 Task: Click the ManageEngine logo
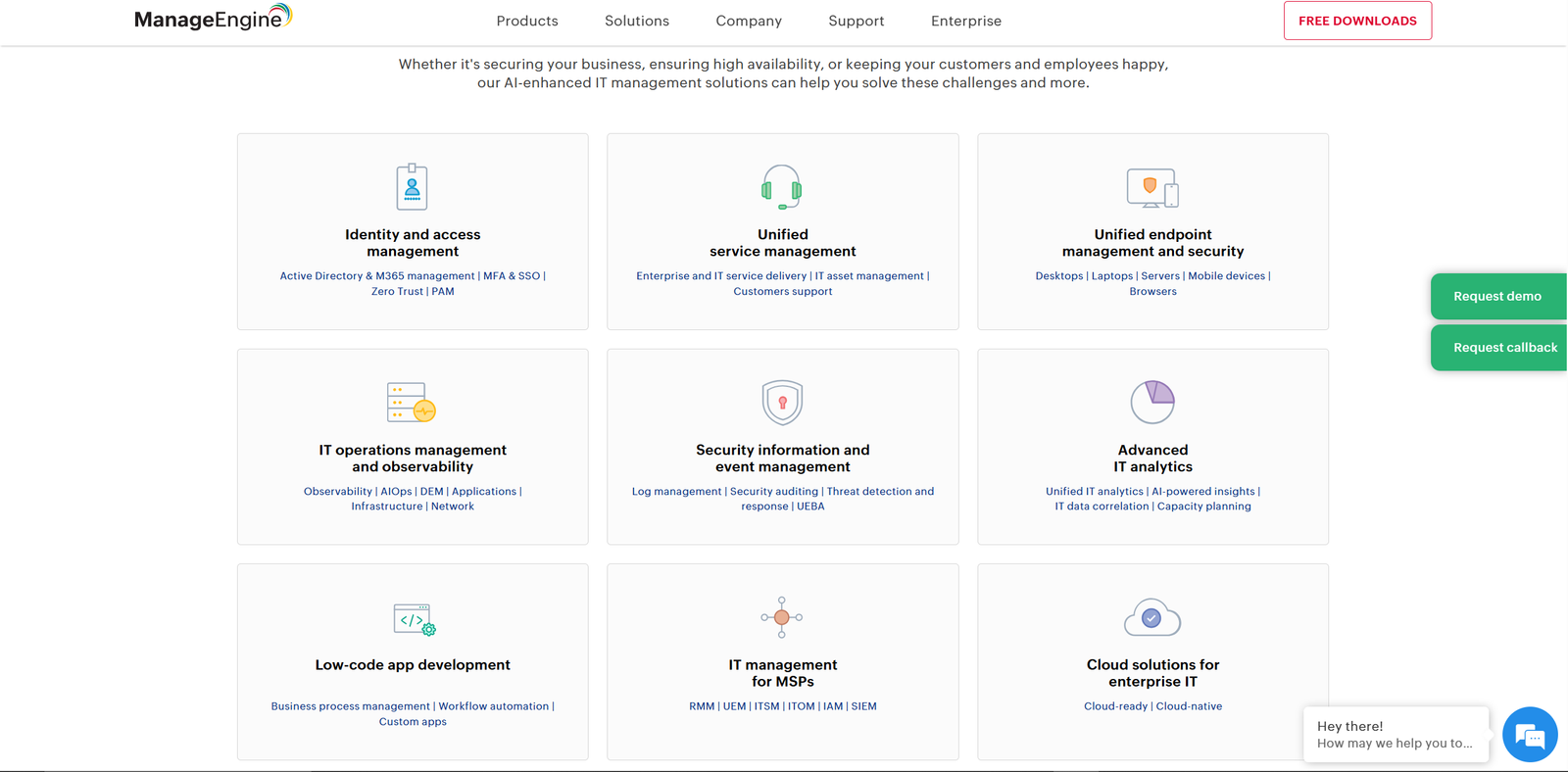click(x=213, y=18)
